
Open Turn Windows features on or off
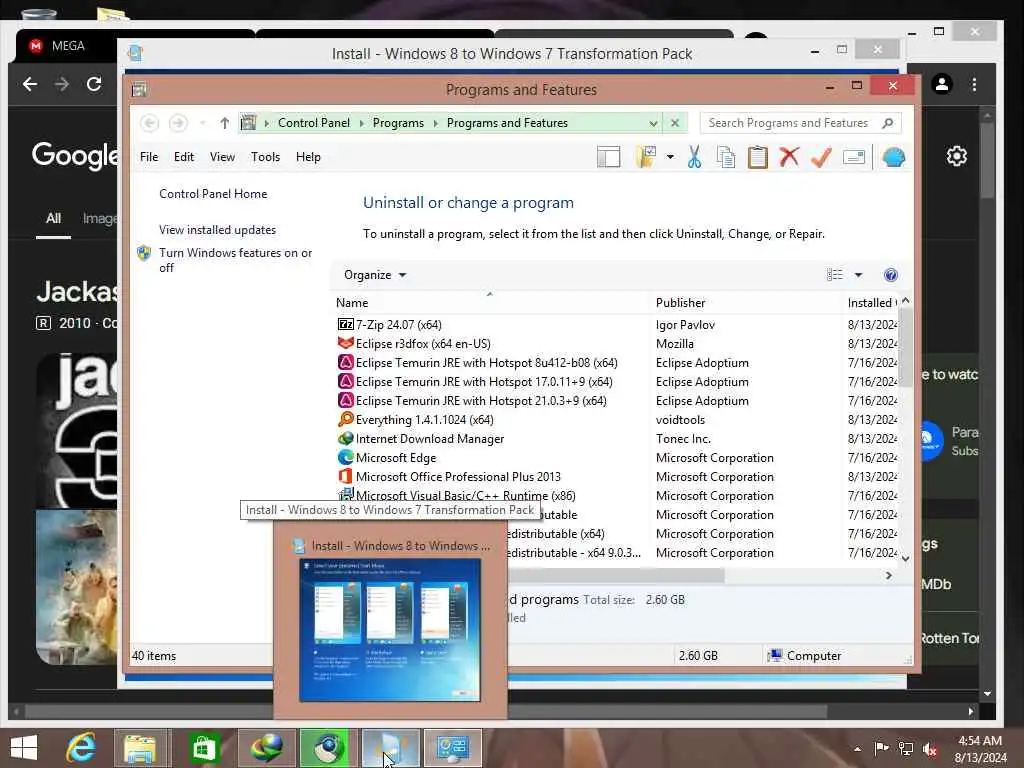(235, 260)
